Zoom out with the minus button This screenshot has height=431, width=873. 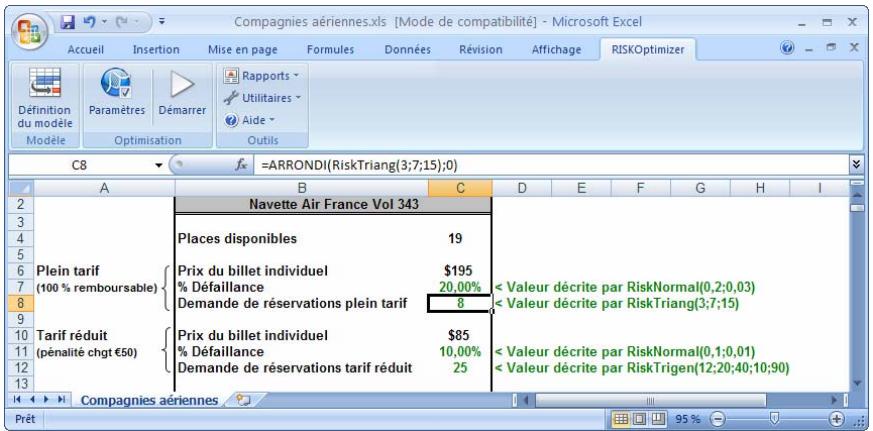[718, 418]
